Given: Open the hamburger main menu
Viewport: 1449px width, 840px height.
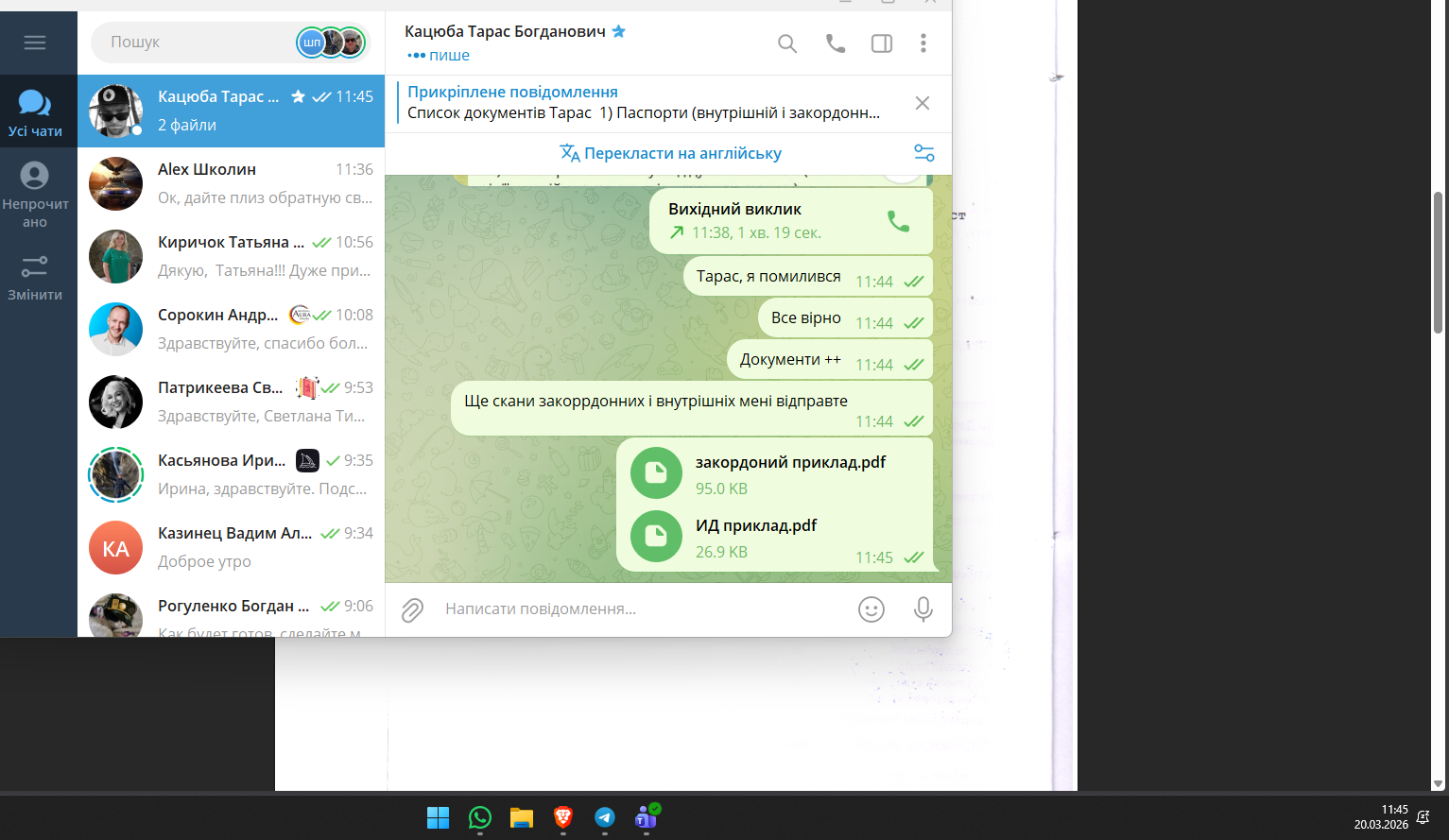Looking at the screenshot, I should coord(35,43).
